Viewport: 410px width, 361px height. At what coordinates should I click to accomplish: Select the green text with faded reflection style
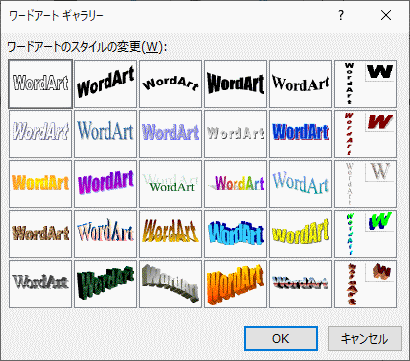point(170,184)
